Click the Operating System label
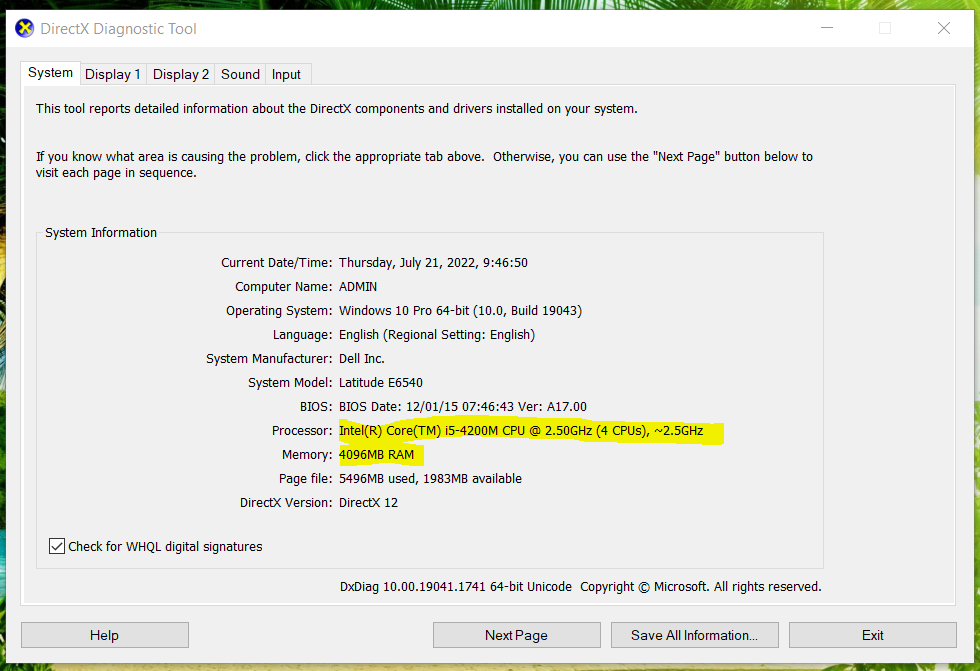The image size is (980, 671). tap(279, 311)
